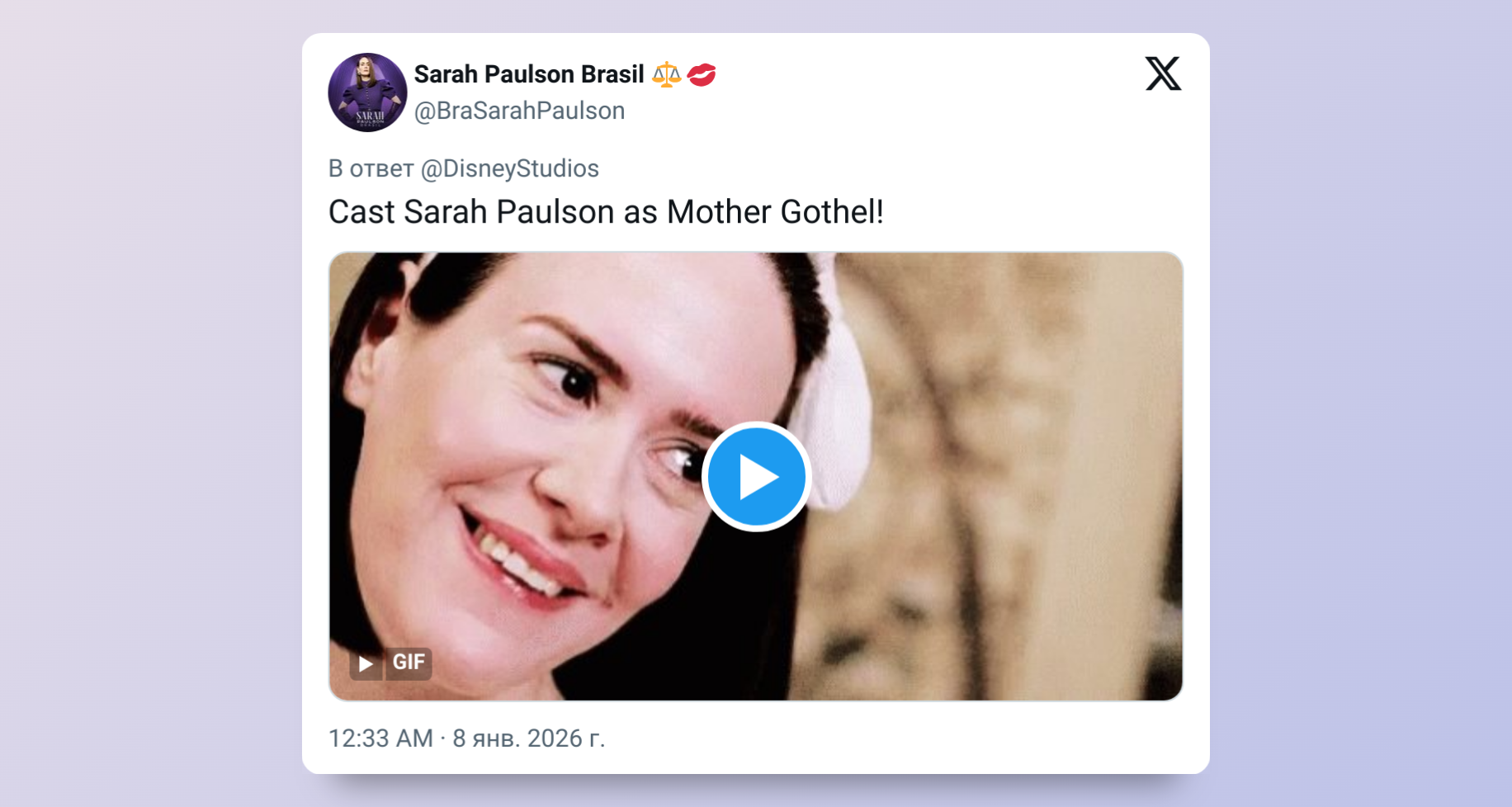Click the X logo icon

(x=1163, y=74)
